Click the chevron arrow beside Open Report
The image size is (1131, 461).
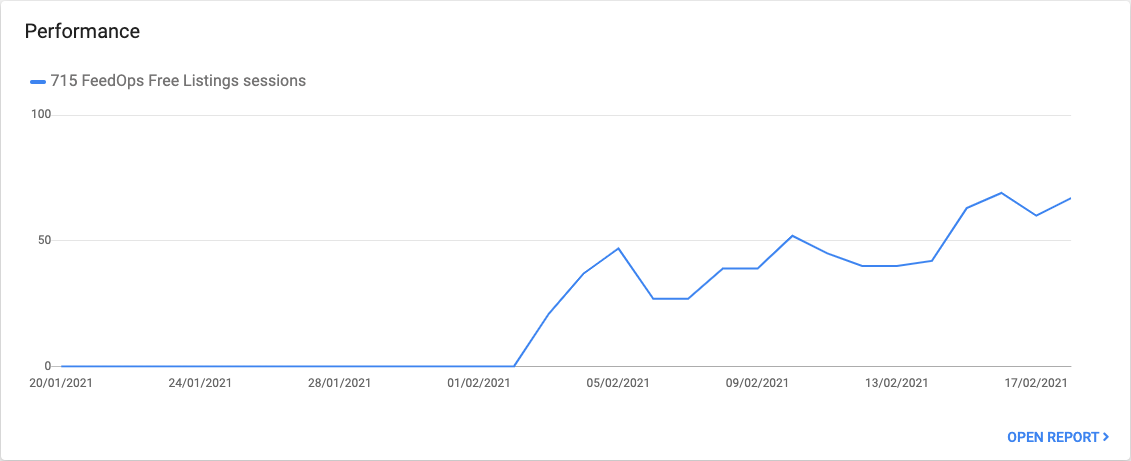point(1106,437)
